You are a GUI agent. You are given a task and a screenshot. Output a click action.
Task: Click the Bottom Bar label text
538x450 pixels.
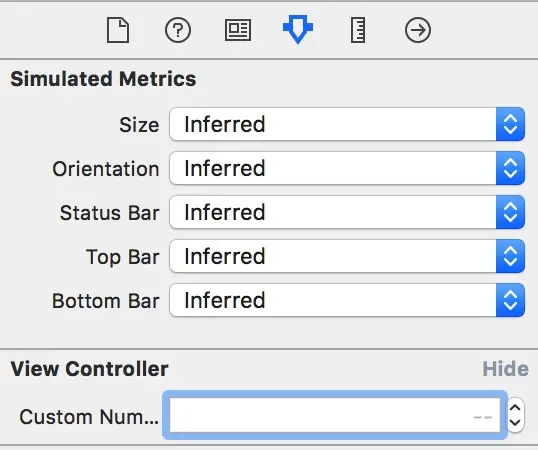pos(106,301)
